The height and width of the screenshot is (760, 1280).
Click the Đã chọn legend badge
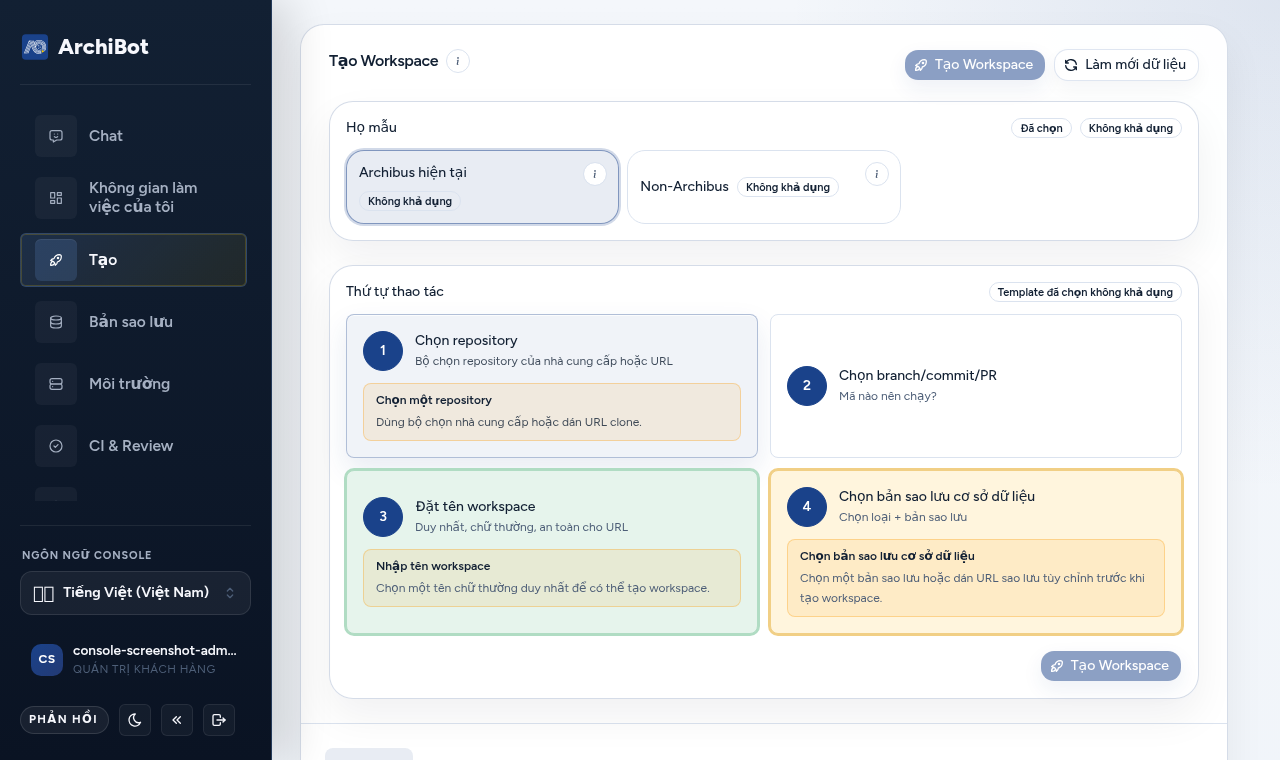(x=1041, y=128)
